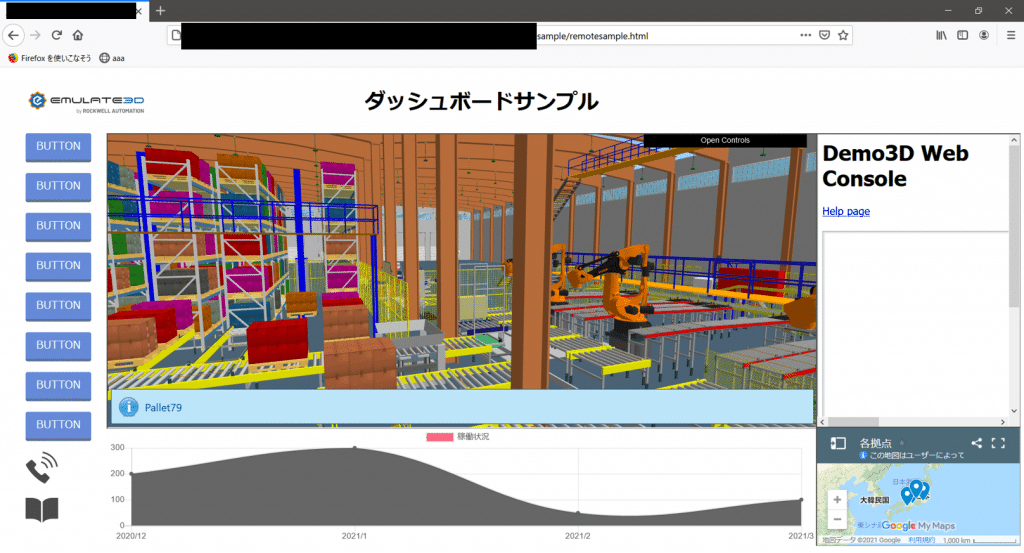Open the book manual icon
The height and width of the screenshot is (553, 1024).
(x=42, y=509)
